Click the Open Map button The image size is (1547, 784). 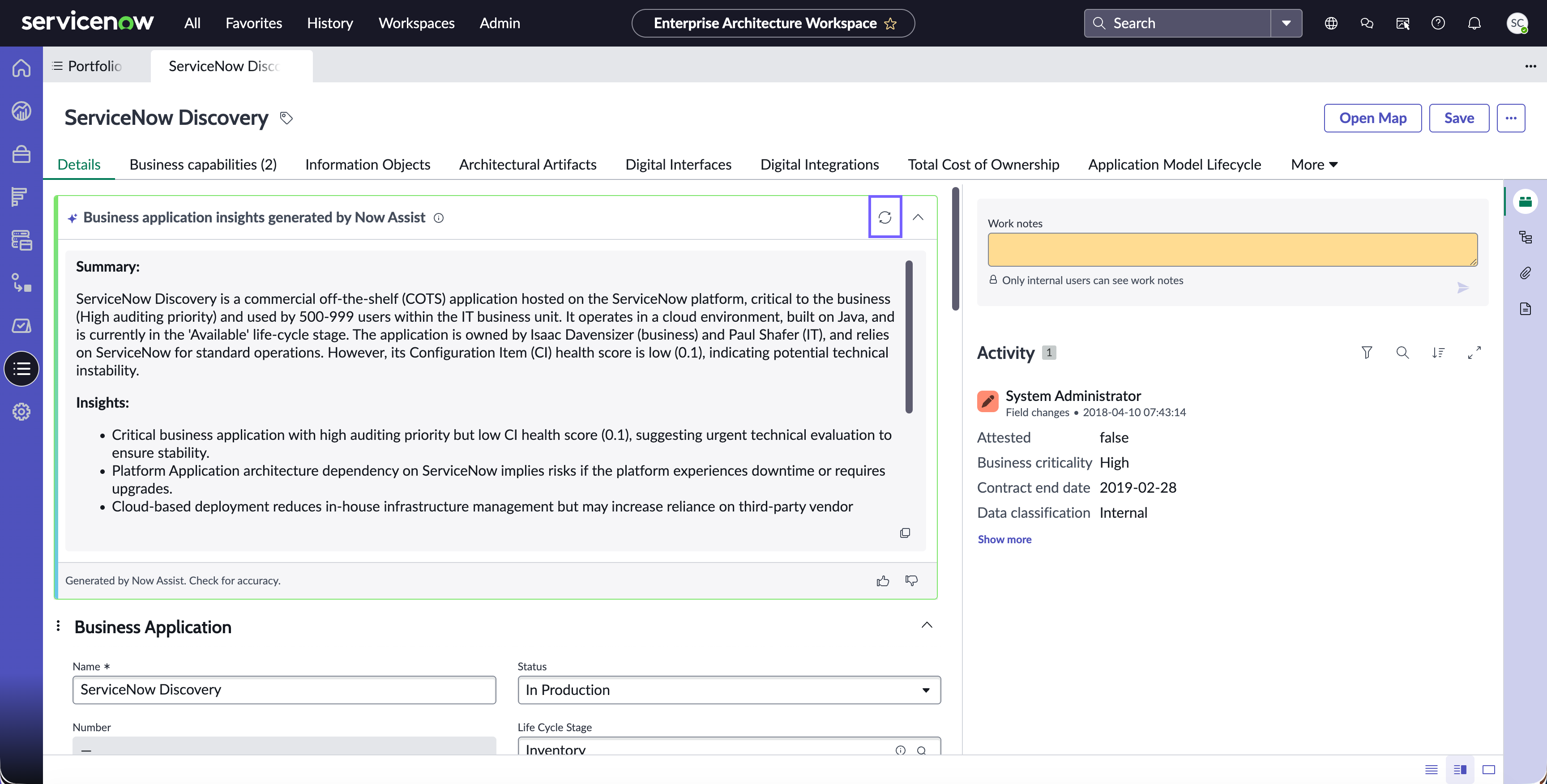point(1373,118)
